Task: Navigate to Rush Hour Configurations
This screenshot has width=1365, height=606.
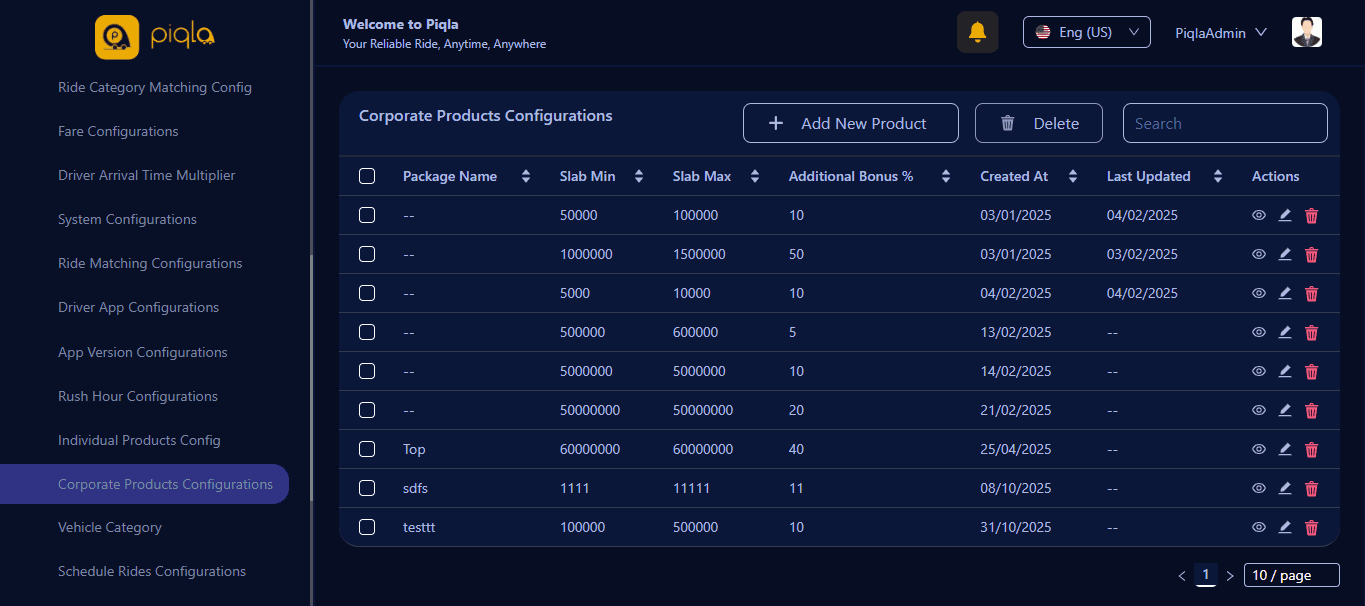Action: pyautogui.click(x=138, y=396)
